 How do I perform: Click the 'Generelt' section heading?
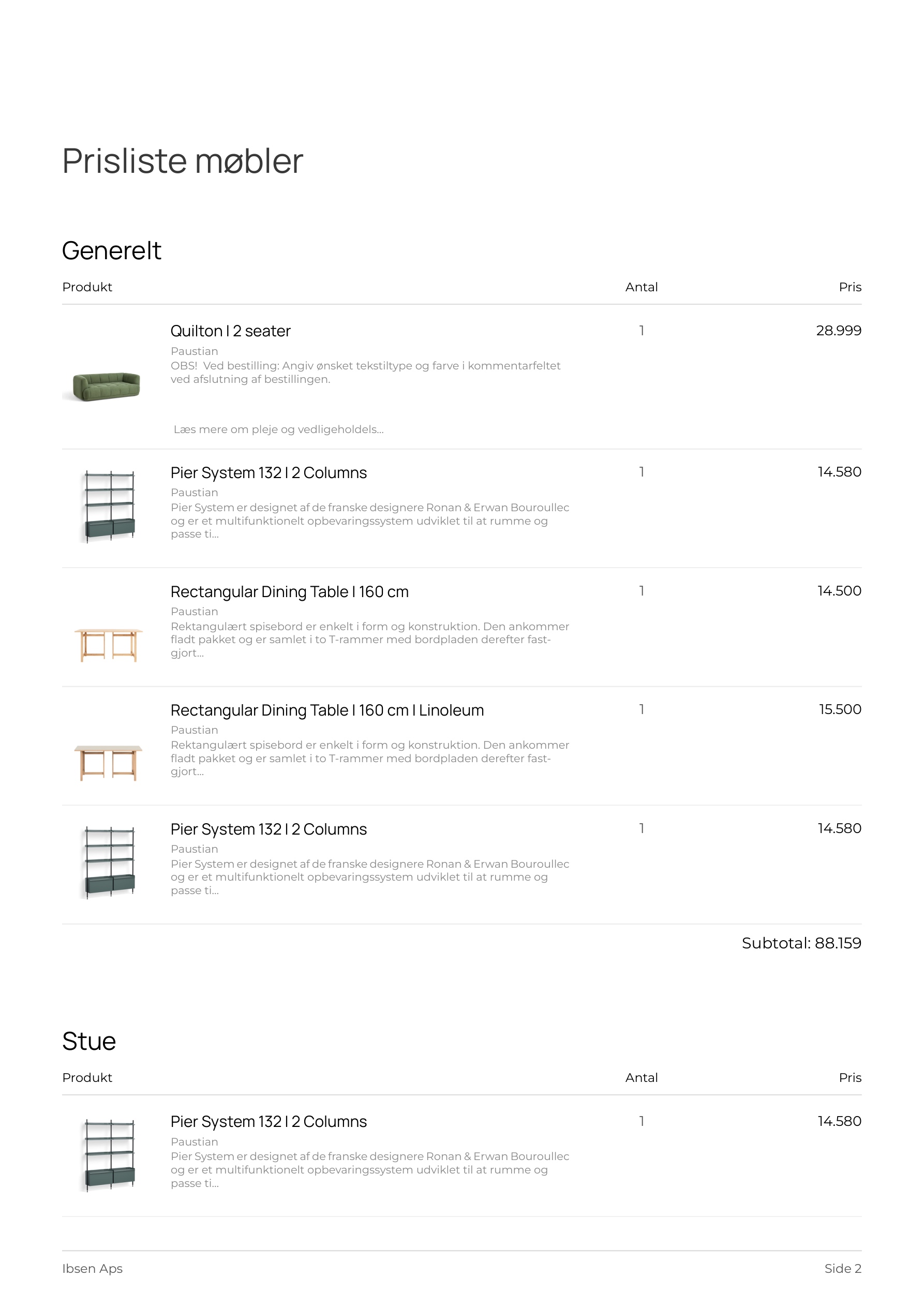112,250
